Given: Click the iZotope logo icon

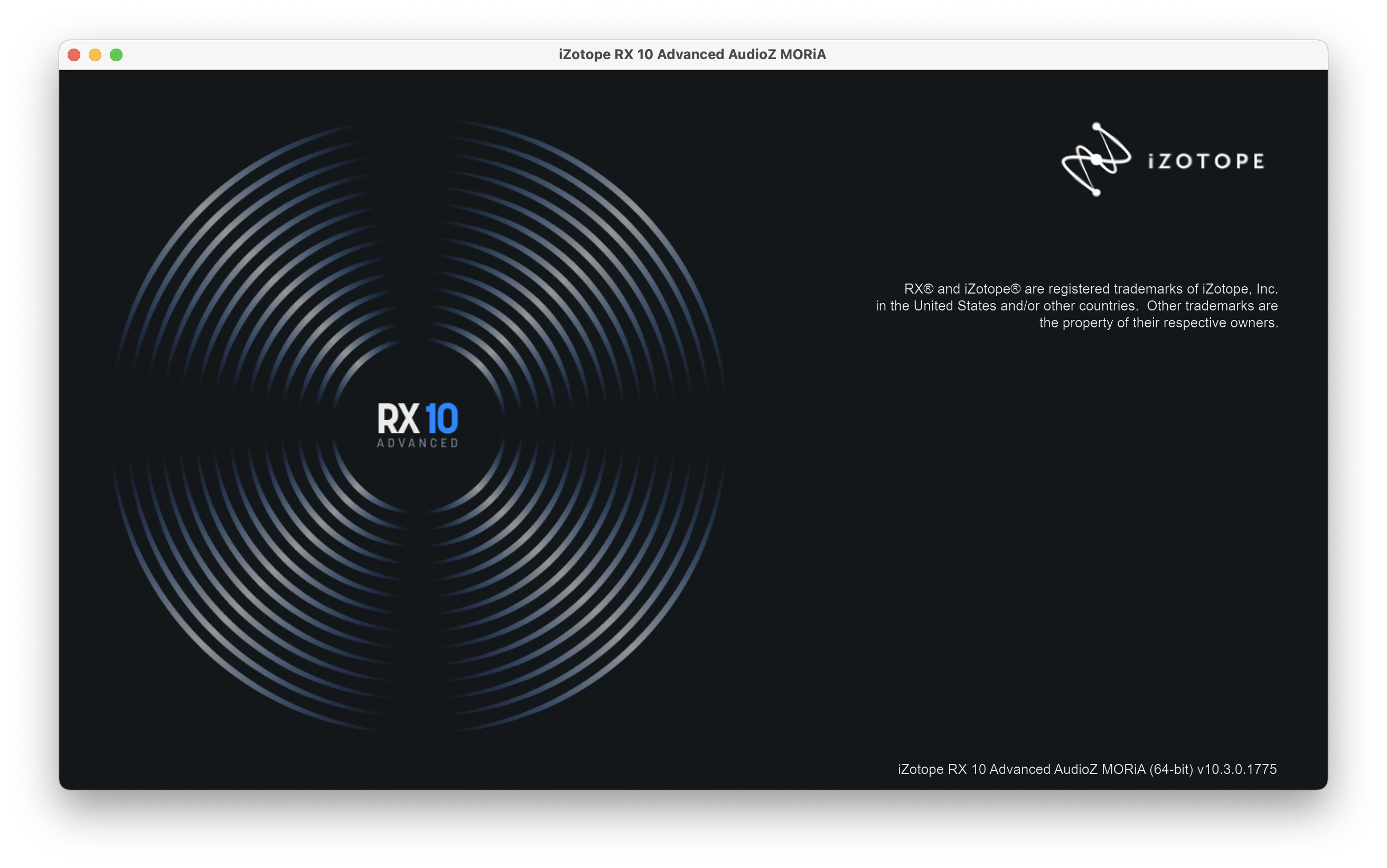Looking at the screenshot, I should pos(1096,159).
